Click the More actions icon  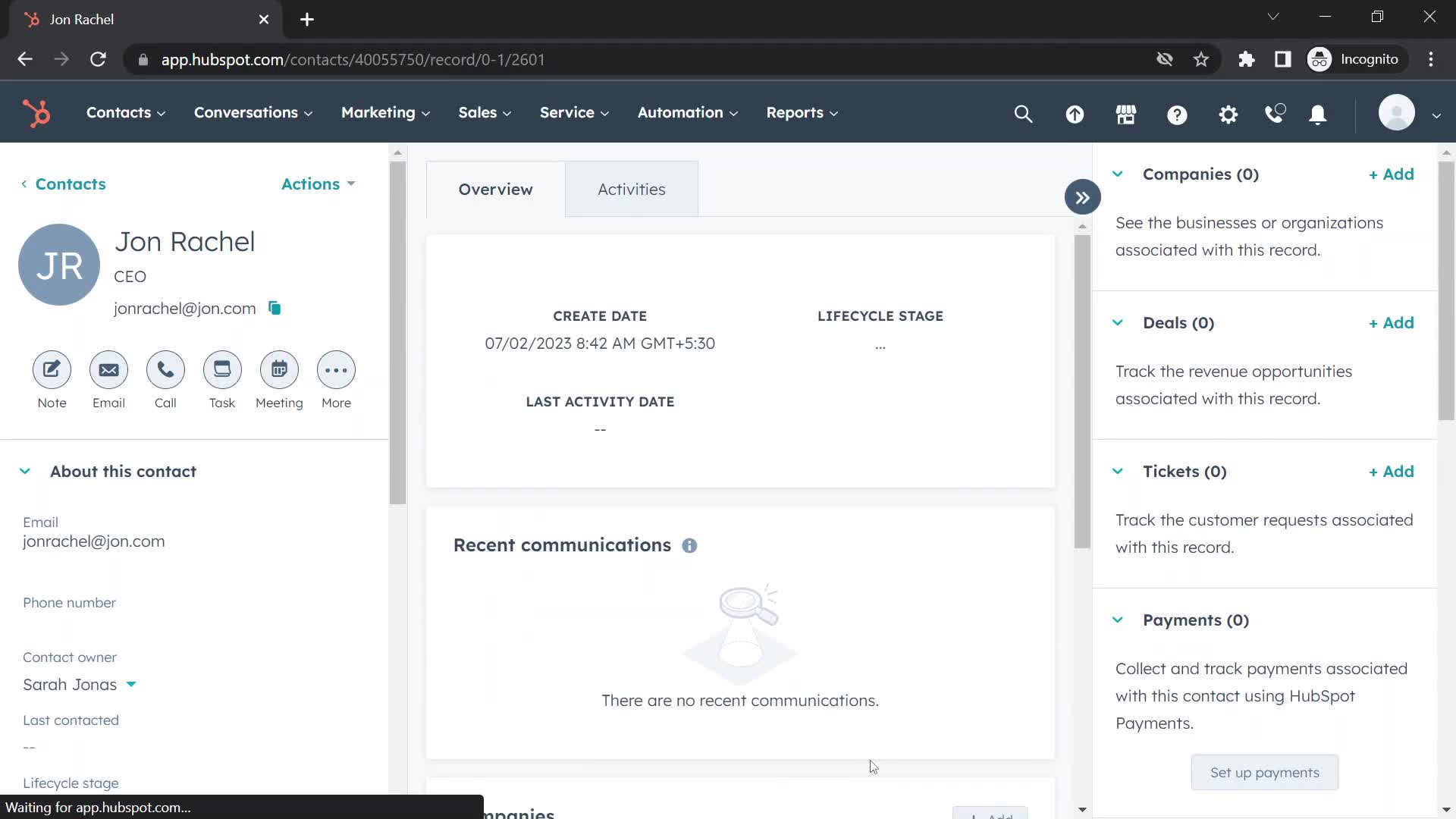(x=336, y=369)
